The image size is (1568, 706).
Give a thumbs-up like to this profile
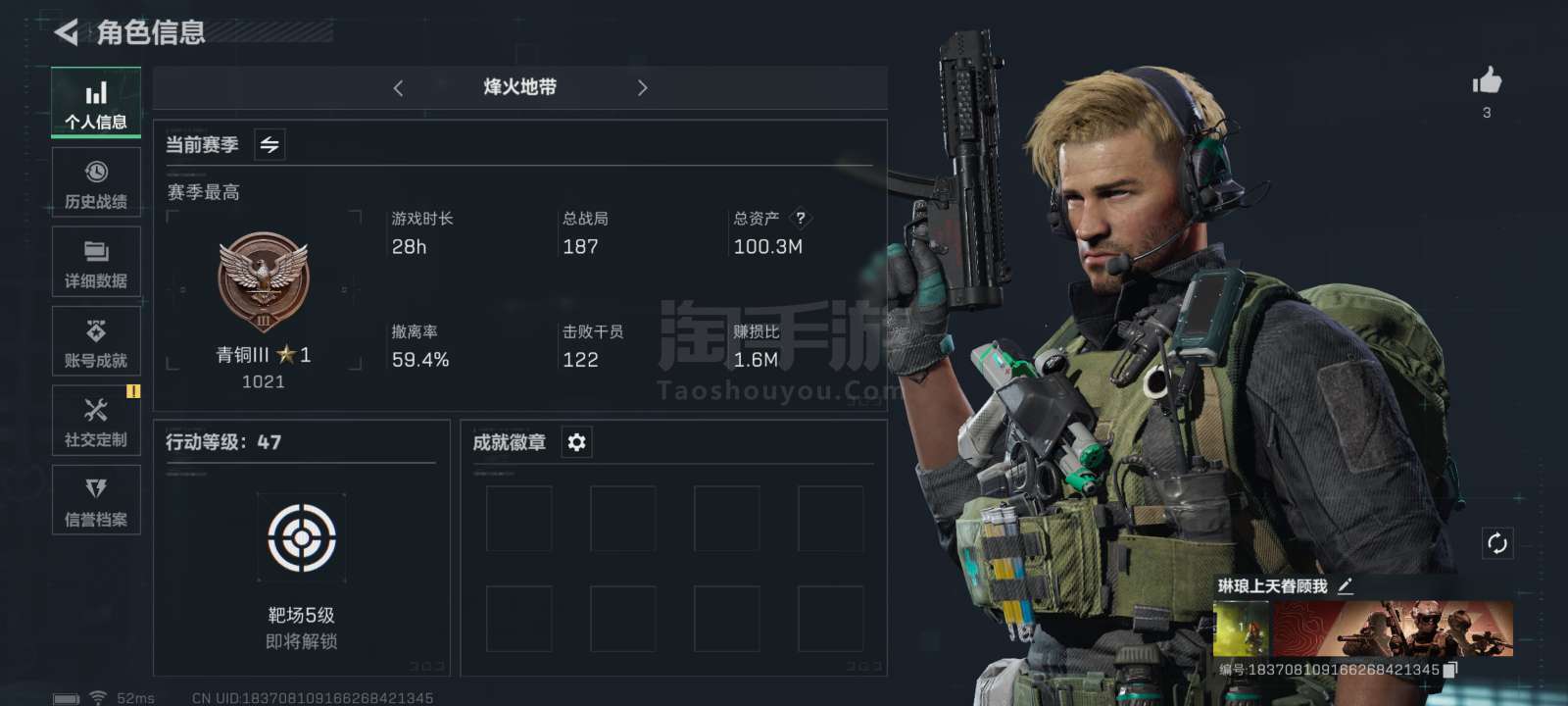tap(1487, 80)
